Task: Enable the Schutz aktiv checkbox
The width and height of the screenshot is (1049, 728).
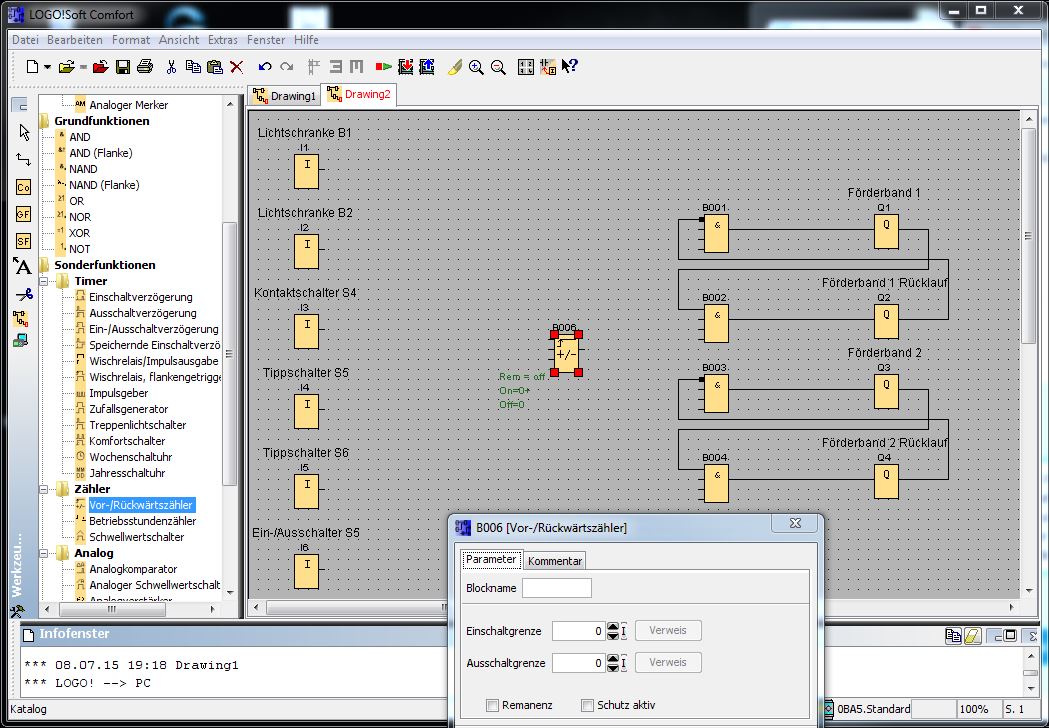Action: 587,705
